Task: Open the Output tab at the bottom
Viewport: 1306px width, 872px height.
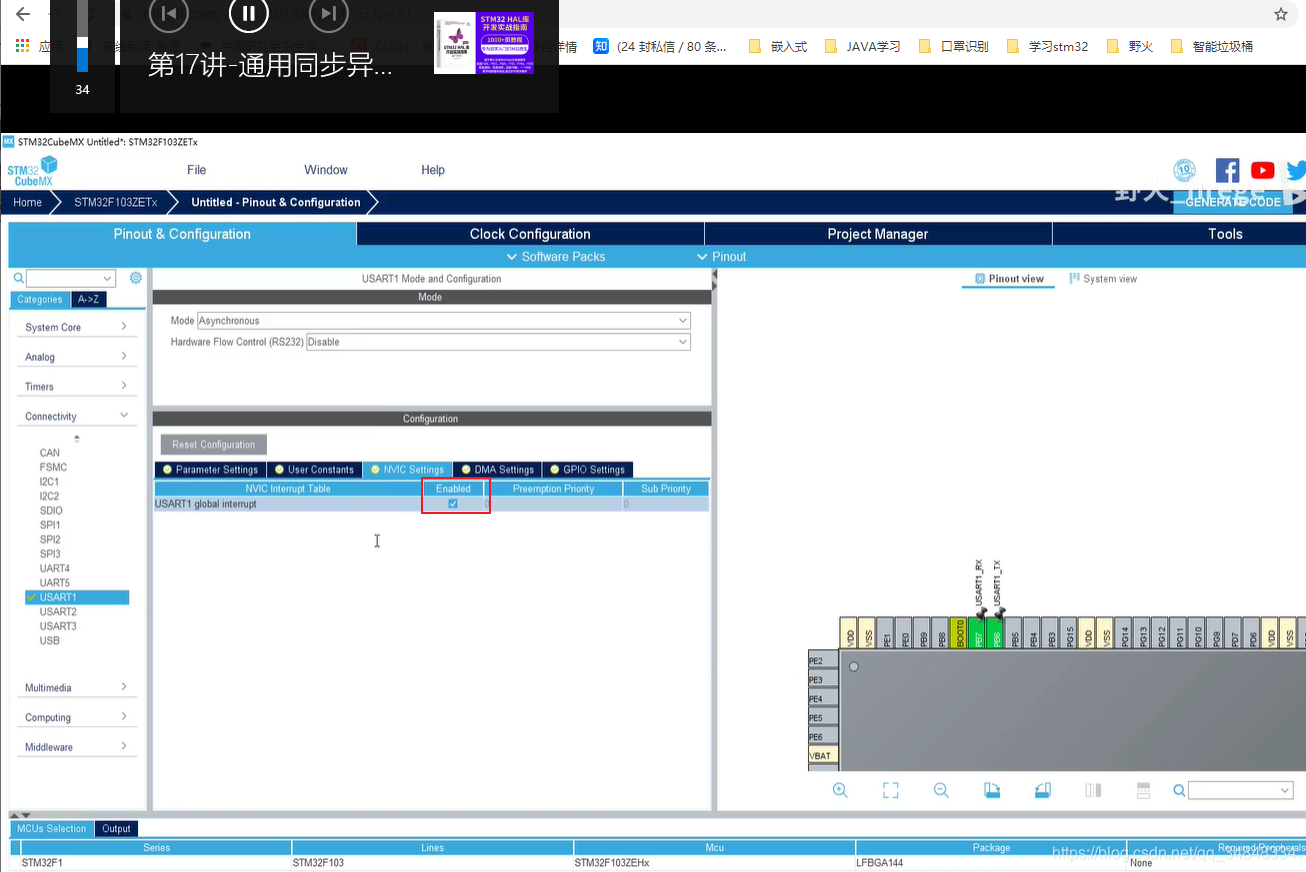Action: click(x=117, y=828)
